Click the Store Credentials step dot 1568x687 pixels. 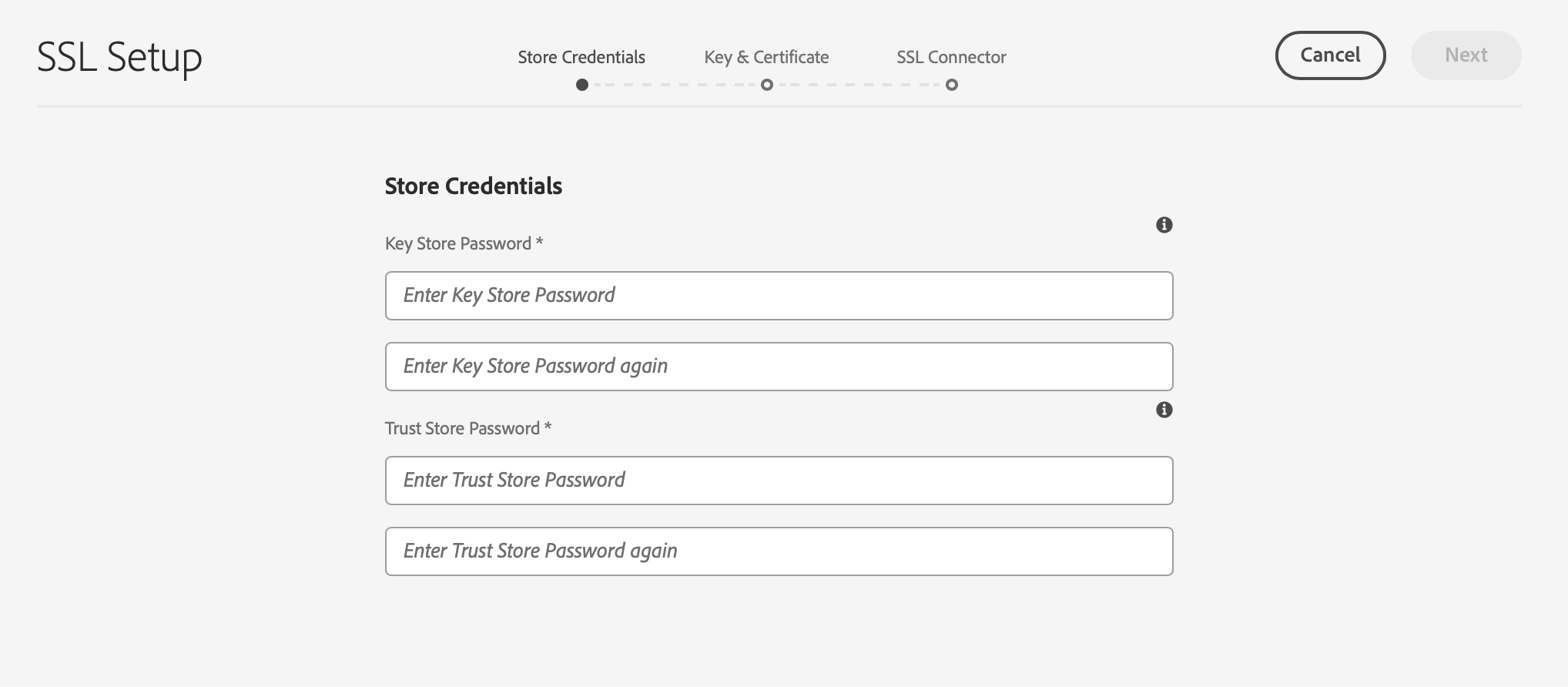click(582, 85)
